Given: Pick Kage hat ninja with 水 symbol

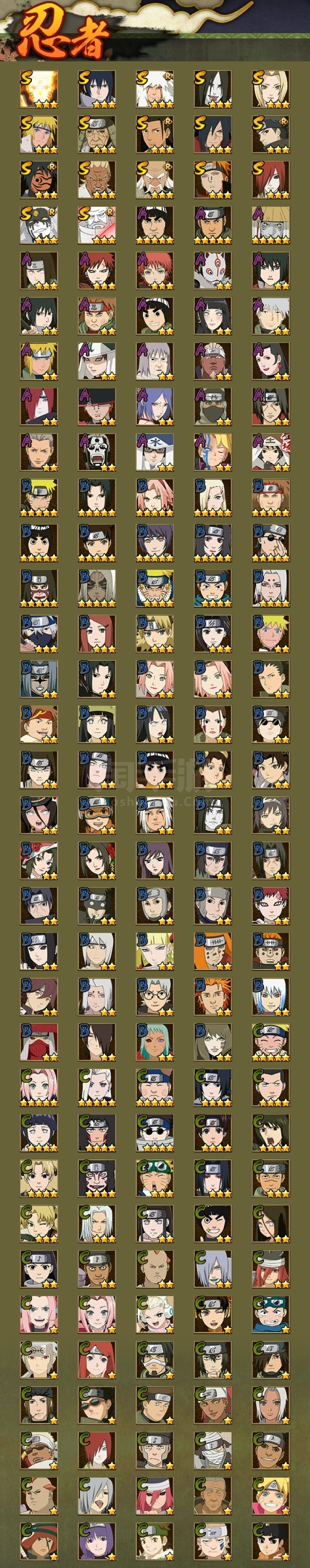Looking at the screenshot, I should coord(155,452).
